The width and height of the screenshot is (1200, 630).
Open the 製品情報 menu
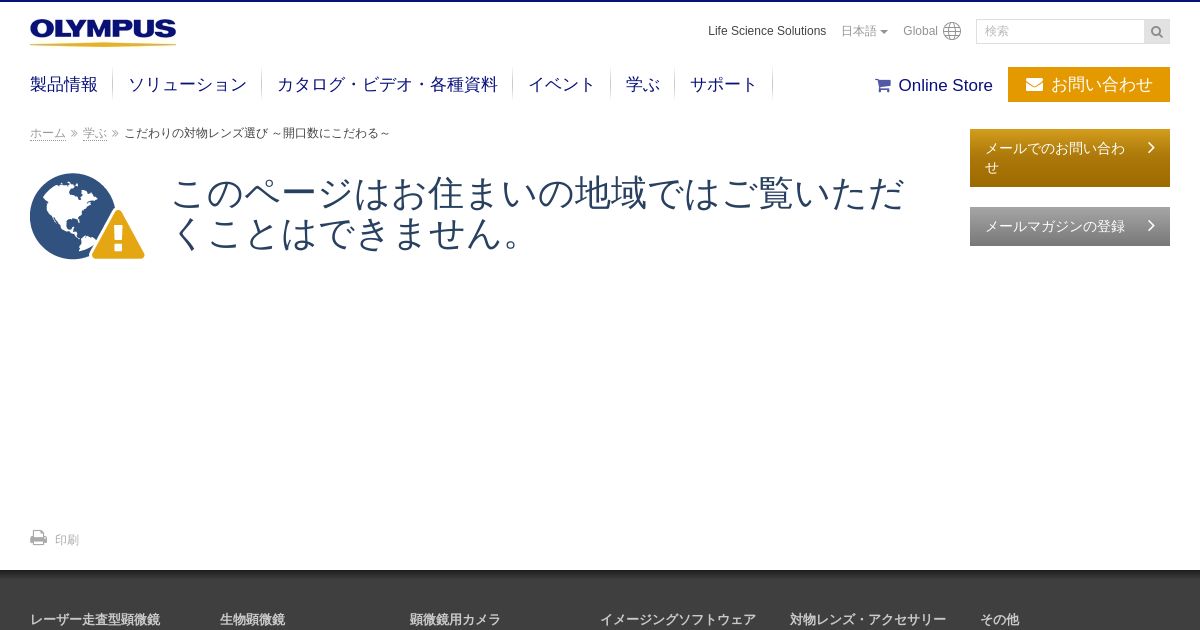tap(64, 85)
